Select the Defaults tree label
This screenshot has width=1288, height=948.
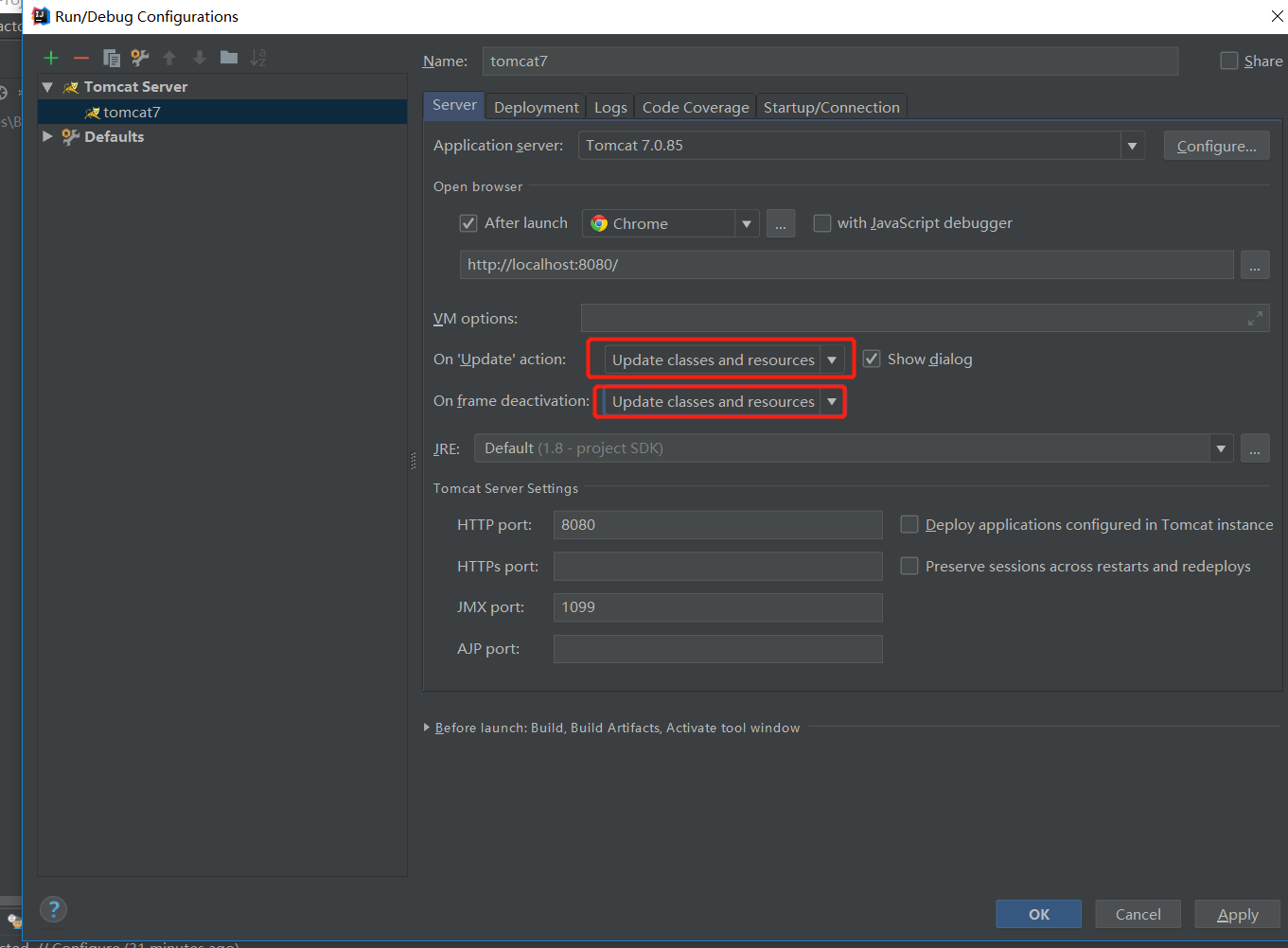pos(115,136)
